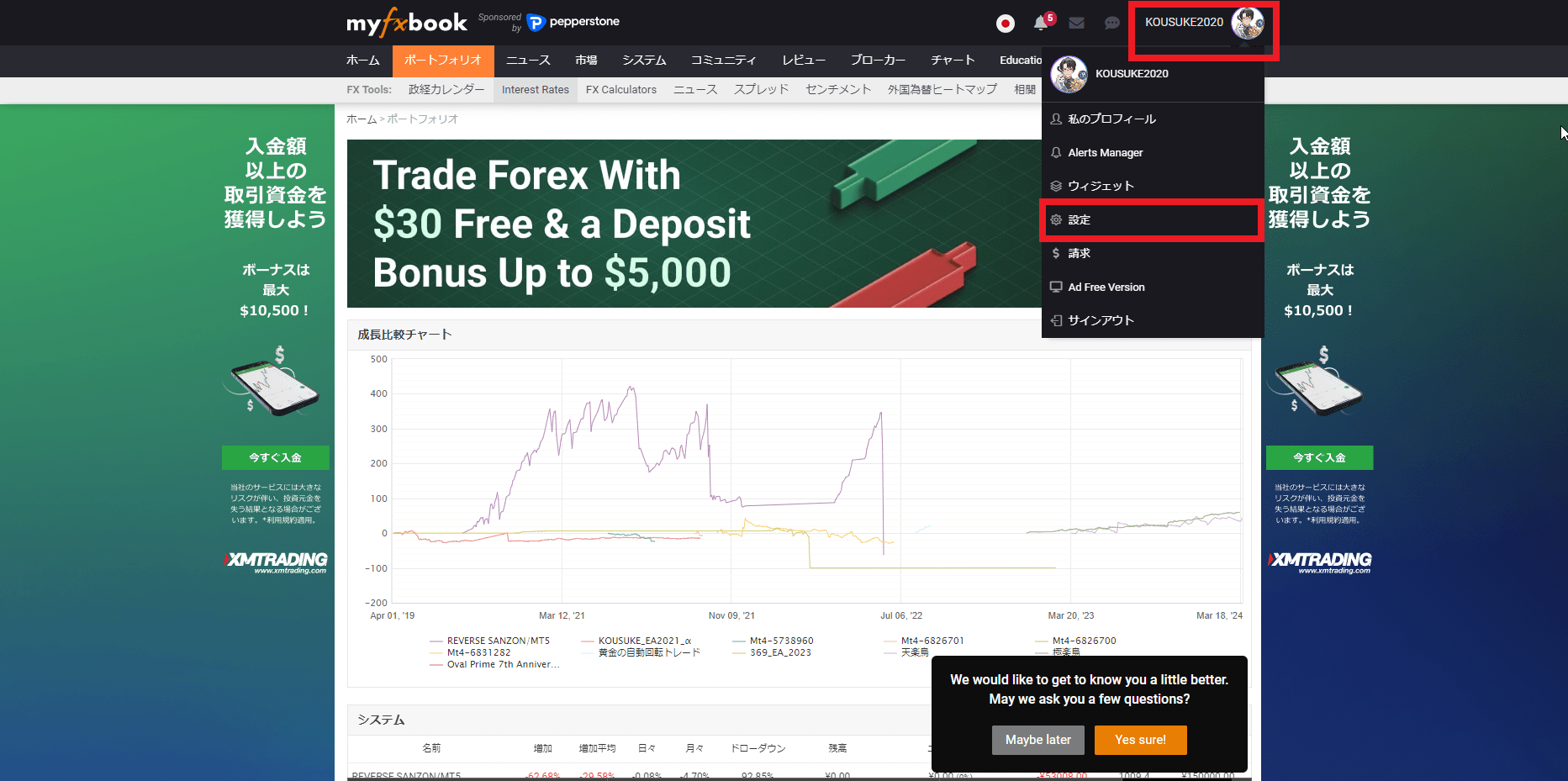
Task: Open 政経カレンダー FX tool
Action: pos(446,90)
